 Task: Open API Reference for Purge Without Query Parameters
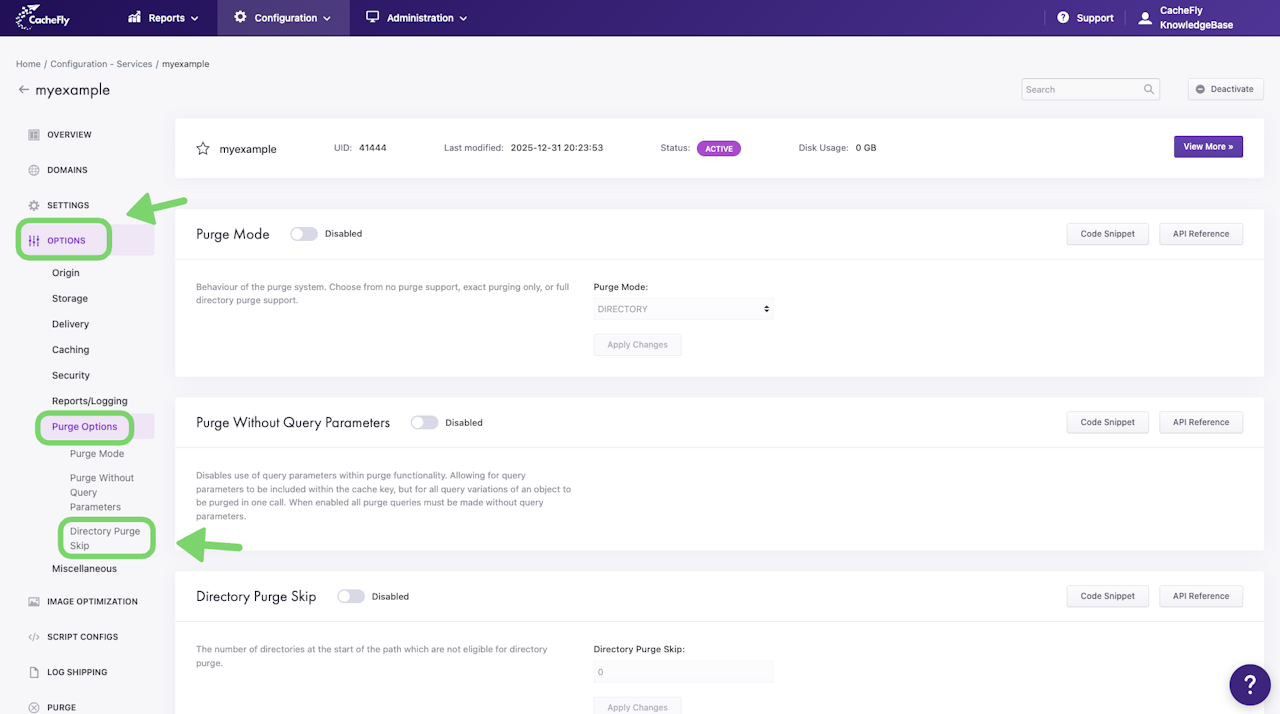(x=1201, y=423)
